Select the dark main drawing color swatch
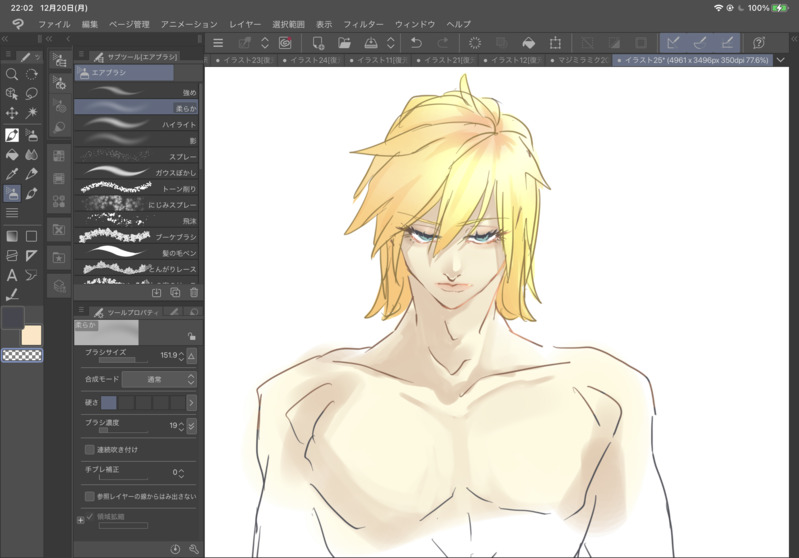 pos(13,318)
